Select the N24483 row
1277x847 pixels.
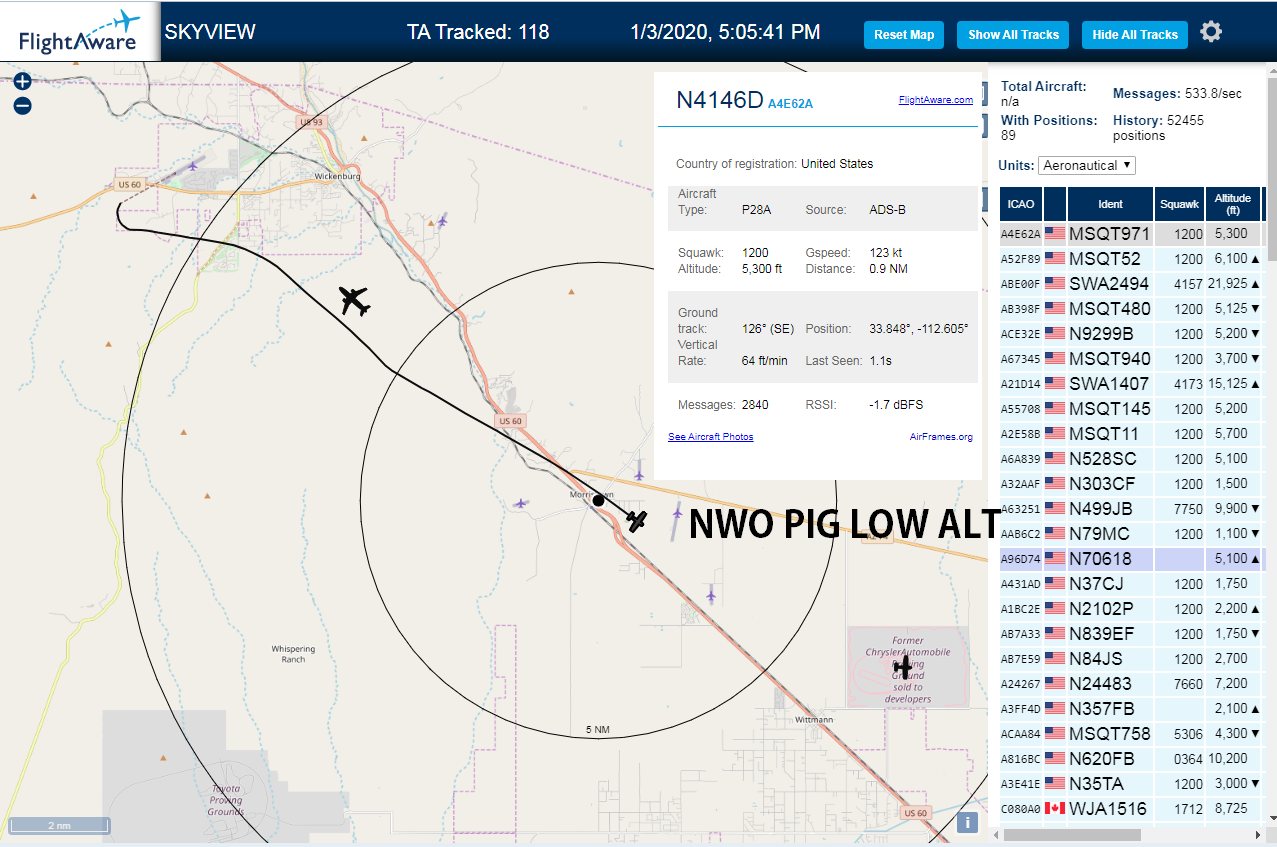tap(1132, 684)
